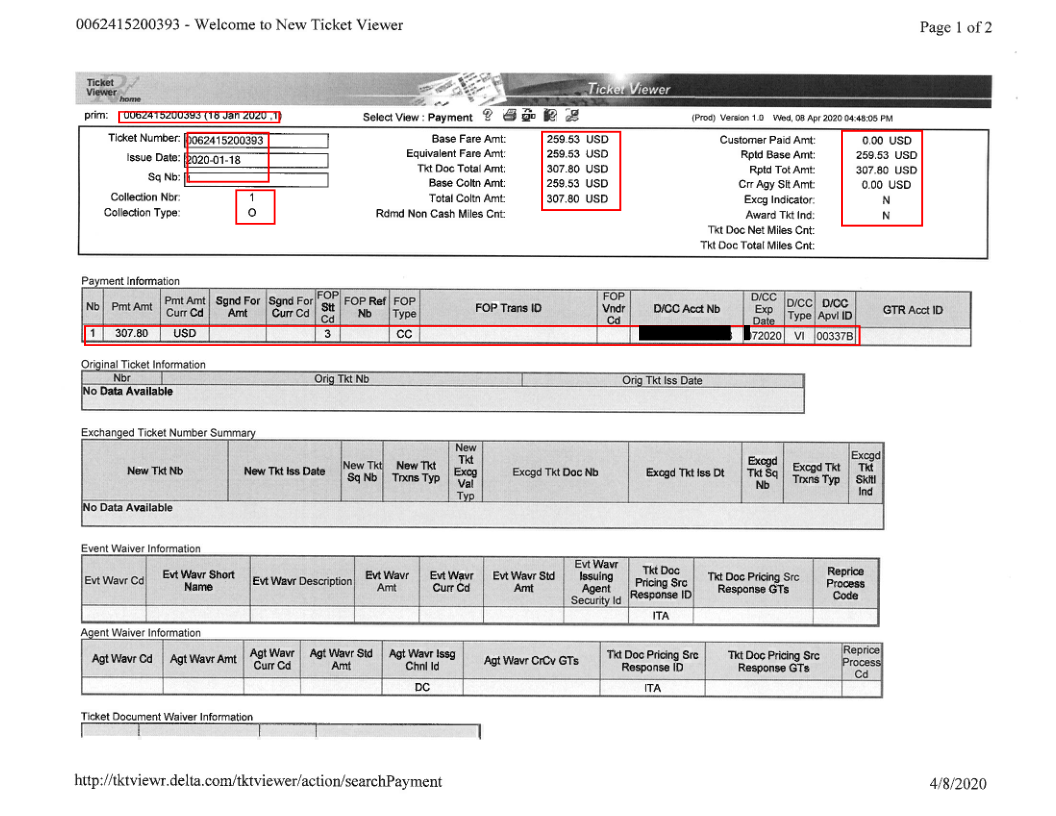Select the 00337B approval ID cell
The image size is (1056, 816).
pyautogui.click(x=835, y=336)
